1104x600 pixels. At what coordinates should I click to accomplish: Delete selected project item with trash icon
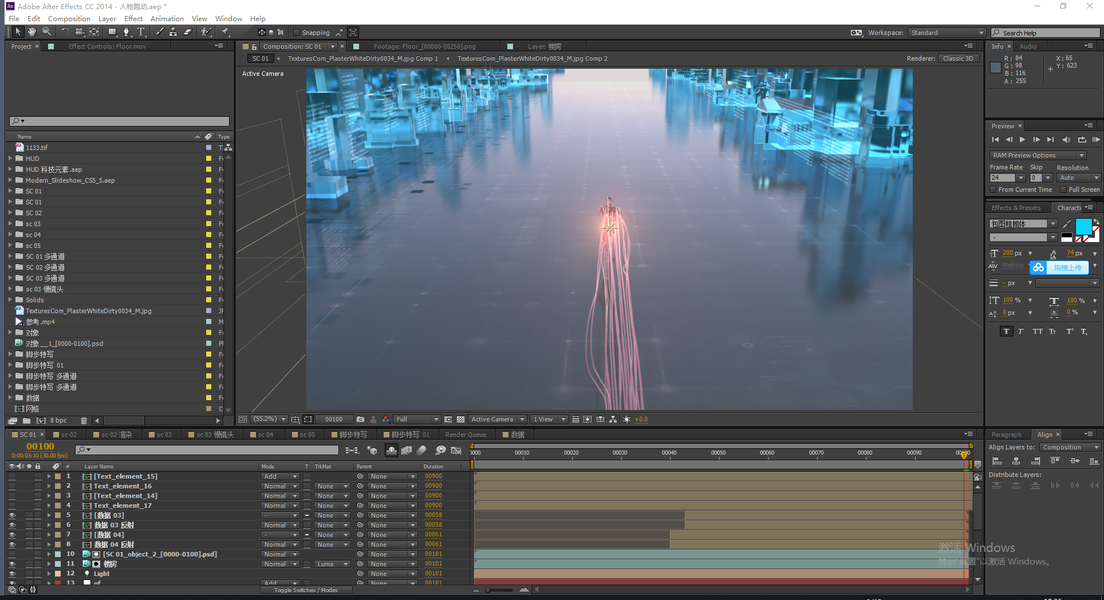click(x=84, y=420)
